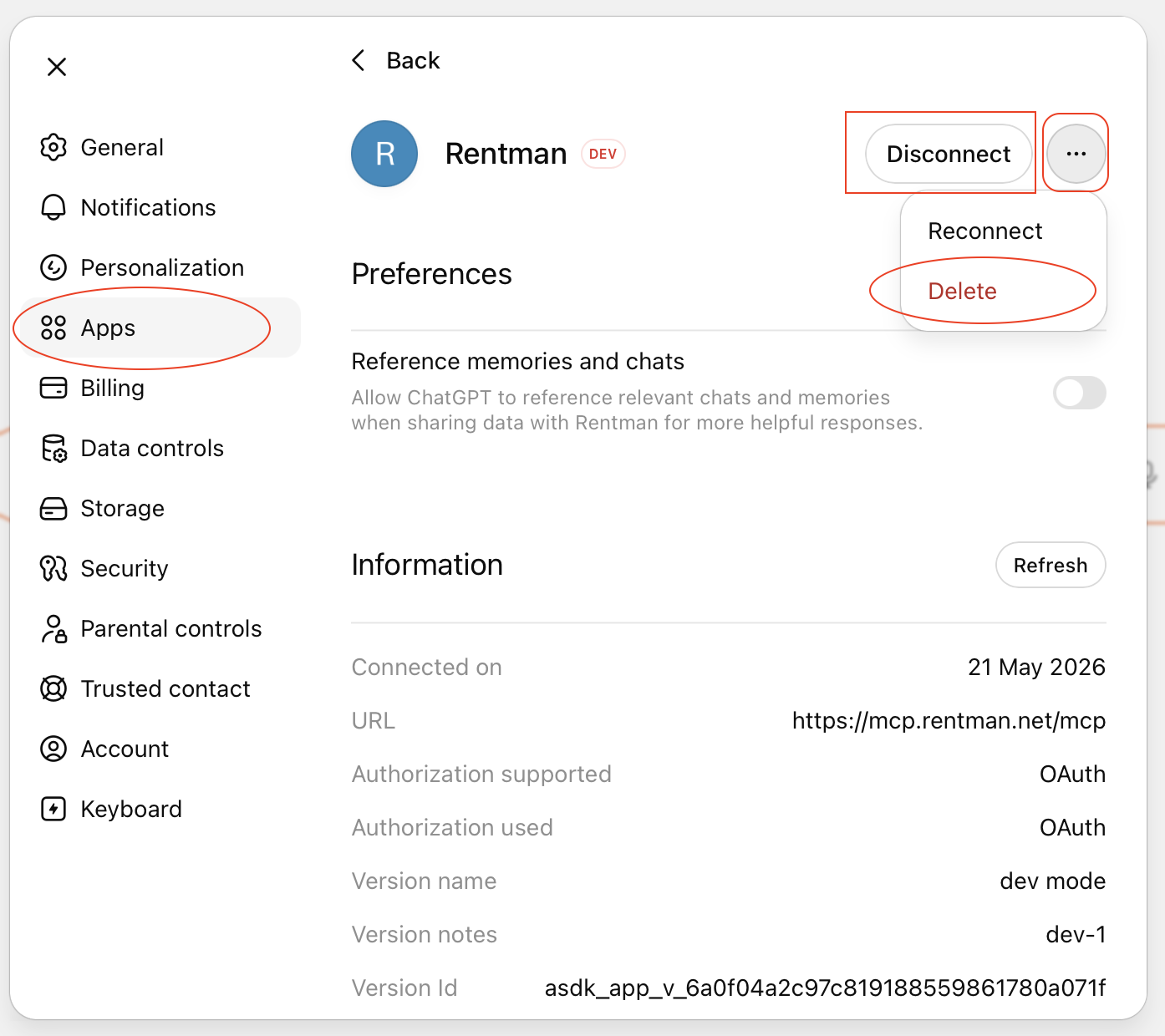This screenshot has height=1036, width=1165.
Task: Click the Authorization supported OAuth value
Action: click(1072, 774)
